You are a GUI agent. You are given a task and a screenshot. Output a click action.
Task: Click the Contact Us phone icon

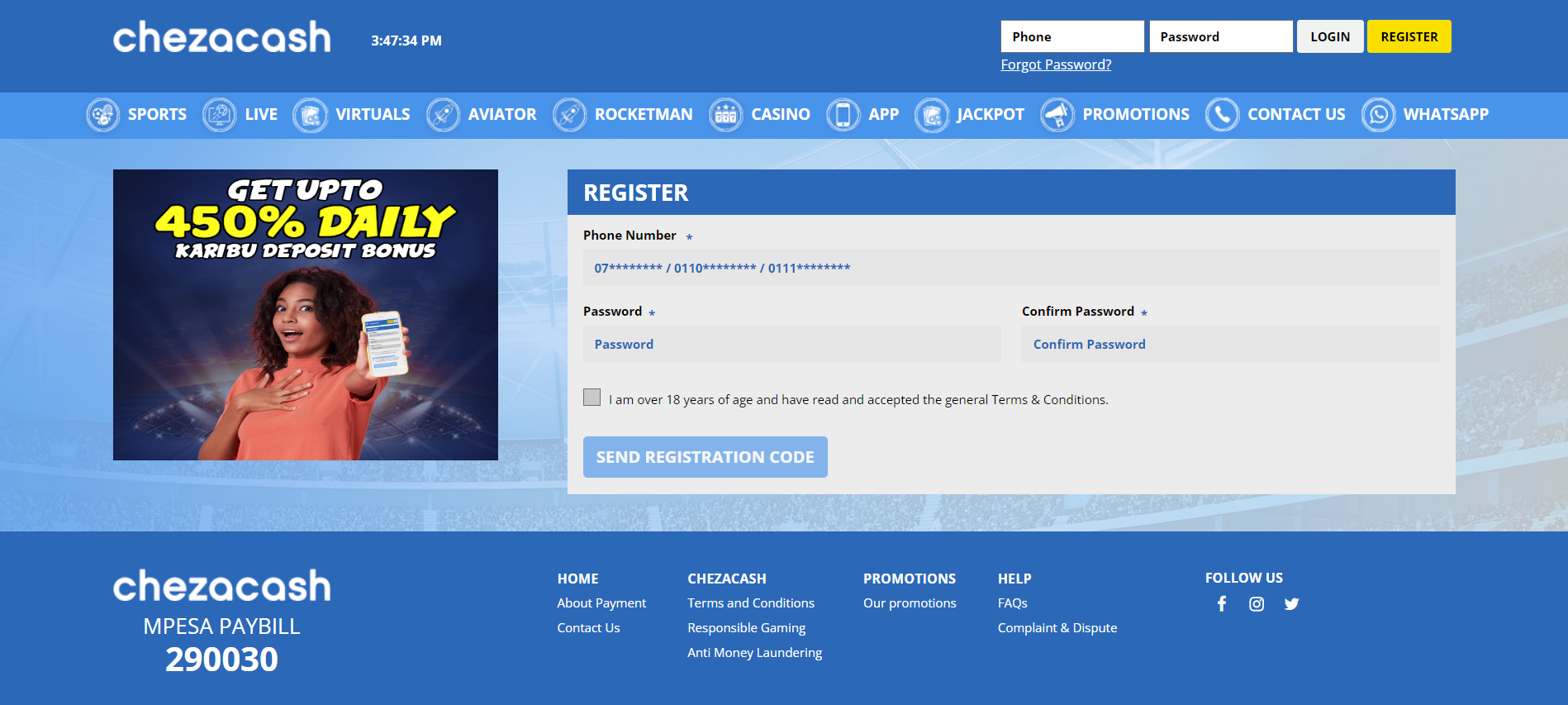(1223, 115)
